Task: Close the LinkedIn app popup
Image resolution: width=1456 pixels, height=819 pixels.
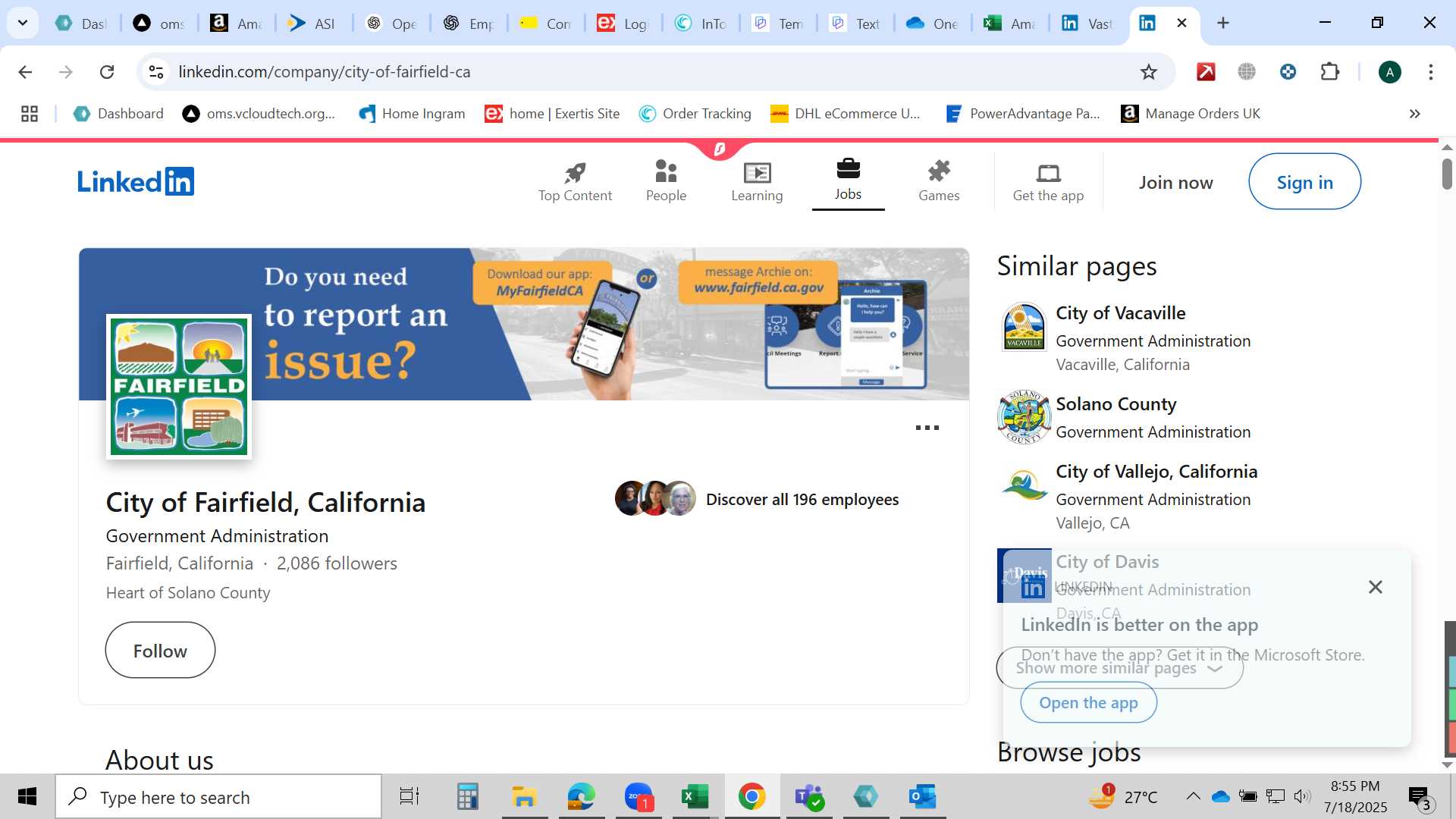Action: tap(1375, 587)
